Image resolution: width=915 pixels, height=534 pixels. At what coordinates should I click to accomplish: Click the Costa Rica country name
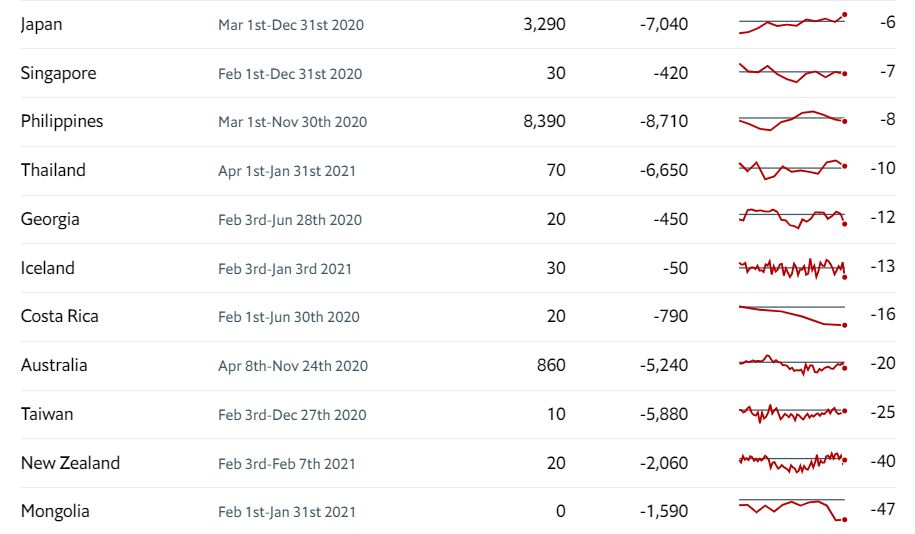tap(59, 316)
